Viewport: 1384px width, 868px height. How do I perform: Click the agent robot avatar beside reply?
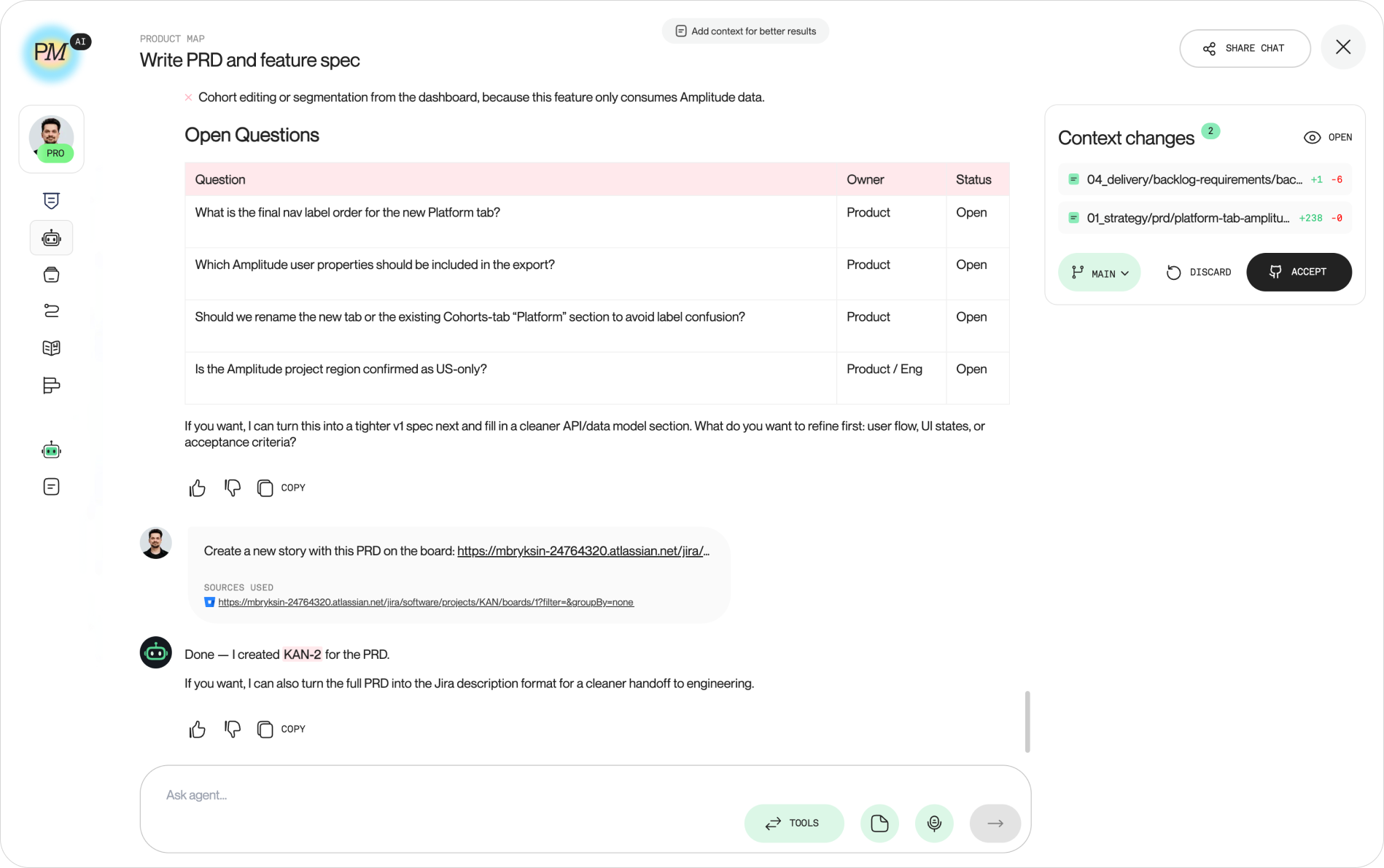coord(156,652)
